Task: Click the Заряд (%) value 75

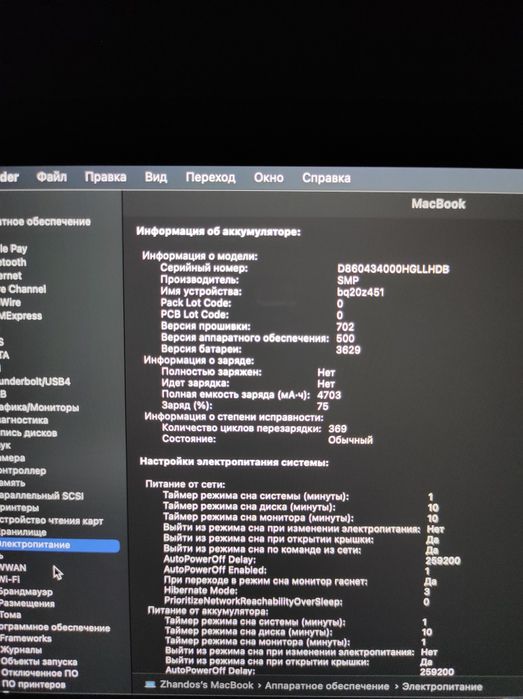Action: pos(323,406)
